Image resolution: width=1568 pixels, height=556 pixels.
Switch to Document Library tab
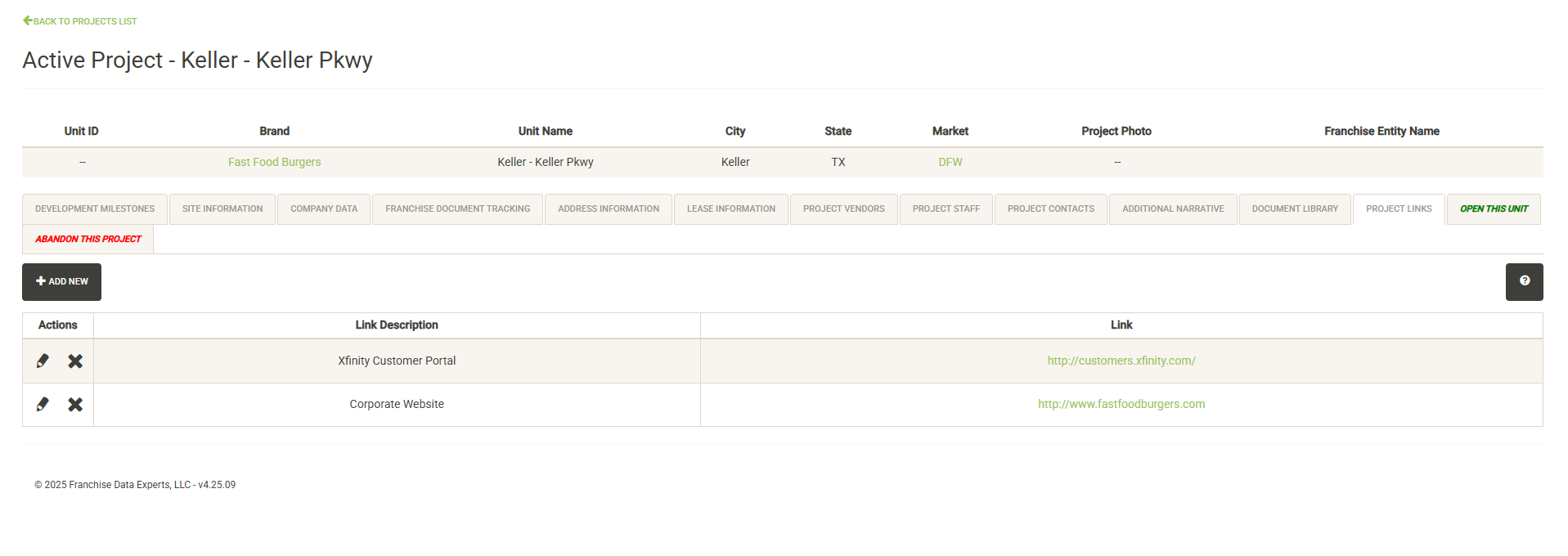[1295, 209]
